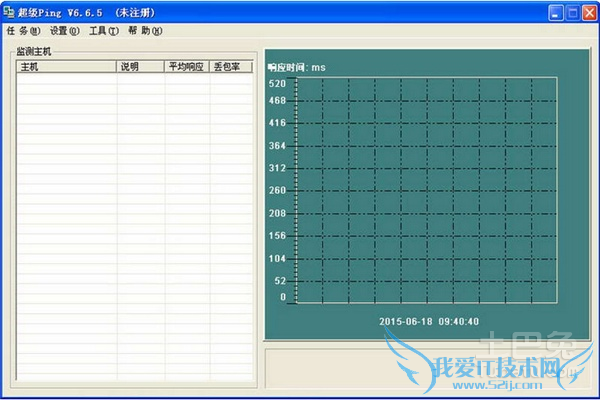600x400 pixels.
Task: Click the 超级Ping app icon in title bar
Action: point(8,12)
